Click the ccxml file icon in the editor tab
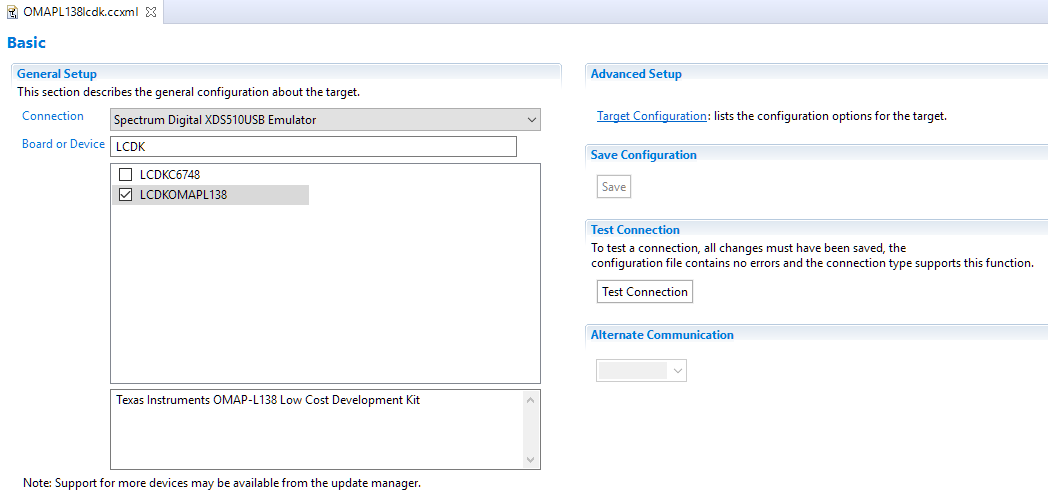 click(x=12, y=11)
